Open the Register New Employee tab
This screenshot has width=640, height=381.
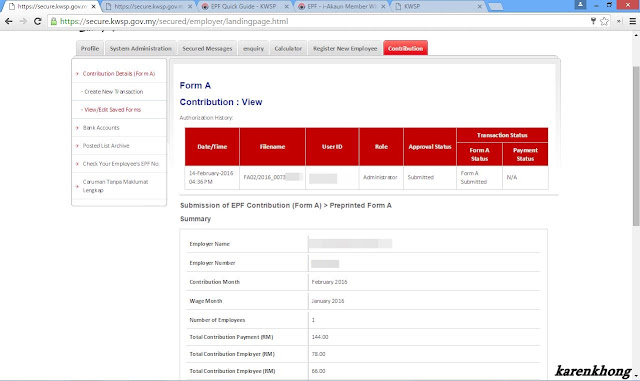coord(345,48)
